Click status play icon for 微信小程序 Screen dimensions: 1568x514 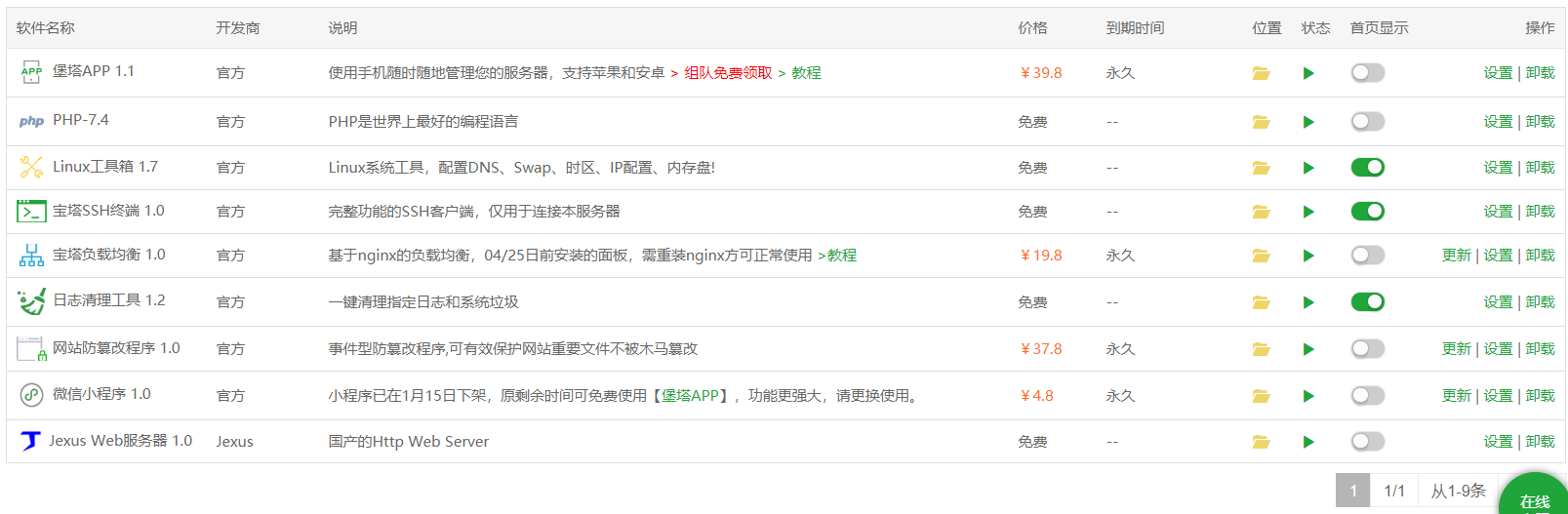(1308, 396)
